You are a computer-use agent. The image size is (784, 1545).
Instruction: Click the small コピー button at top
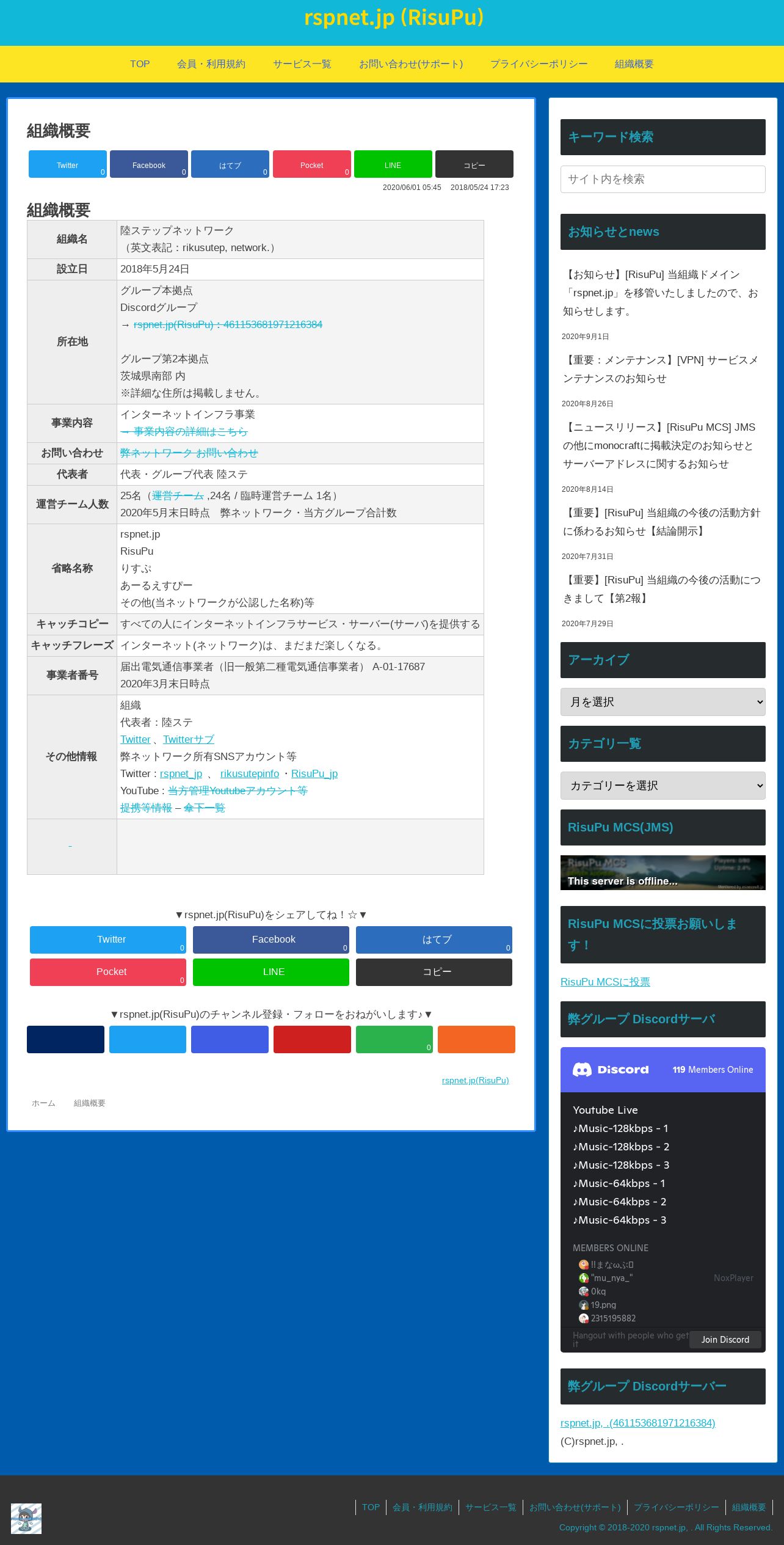pyautogui.click(x=474, y=164)
